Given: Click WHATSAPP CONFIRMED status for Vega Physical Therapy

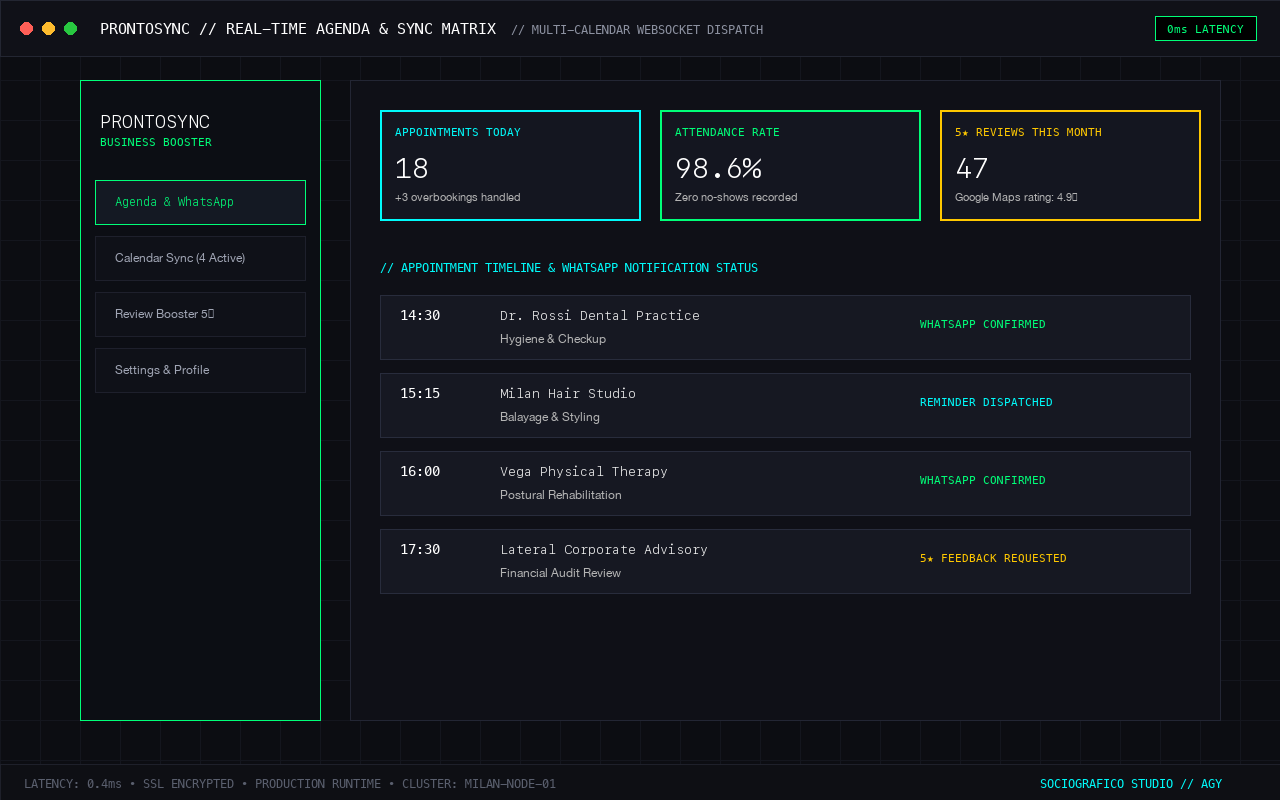Looking at the screenshot, I should [x=983, y=480].
